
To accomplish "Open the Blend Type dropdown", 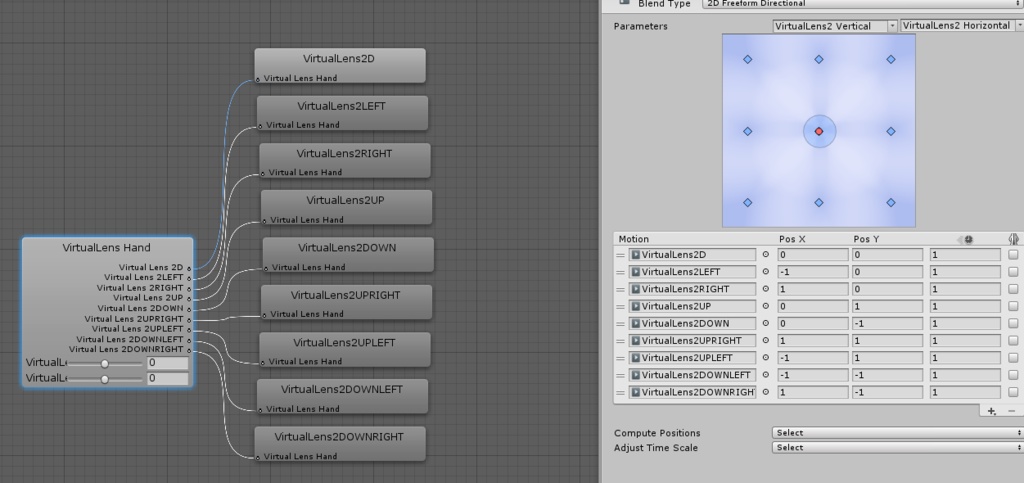I will click(863, 4).
